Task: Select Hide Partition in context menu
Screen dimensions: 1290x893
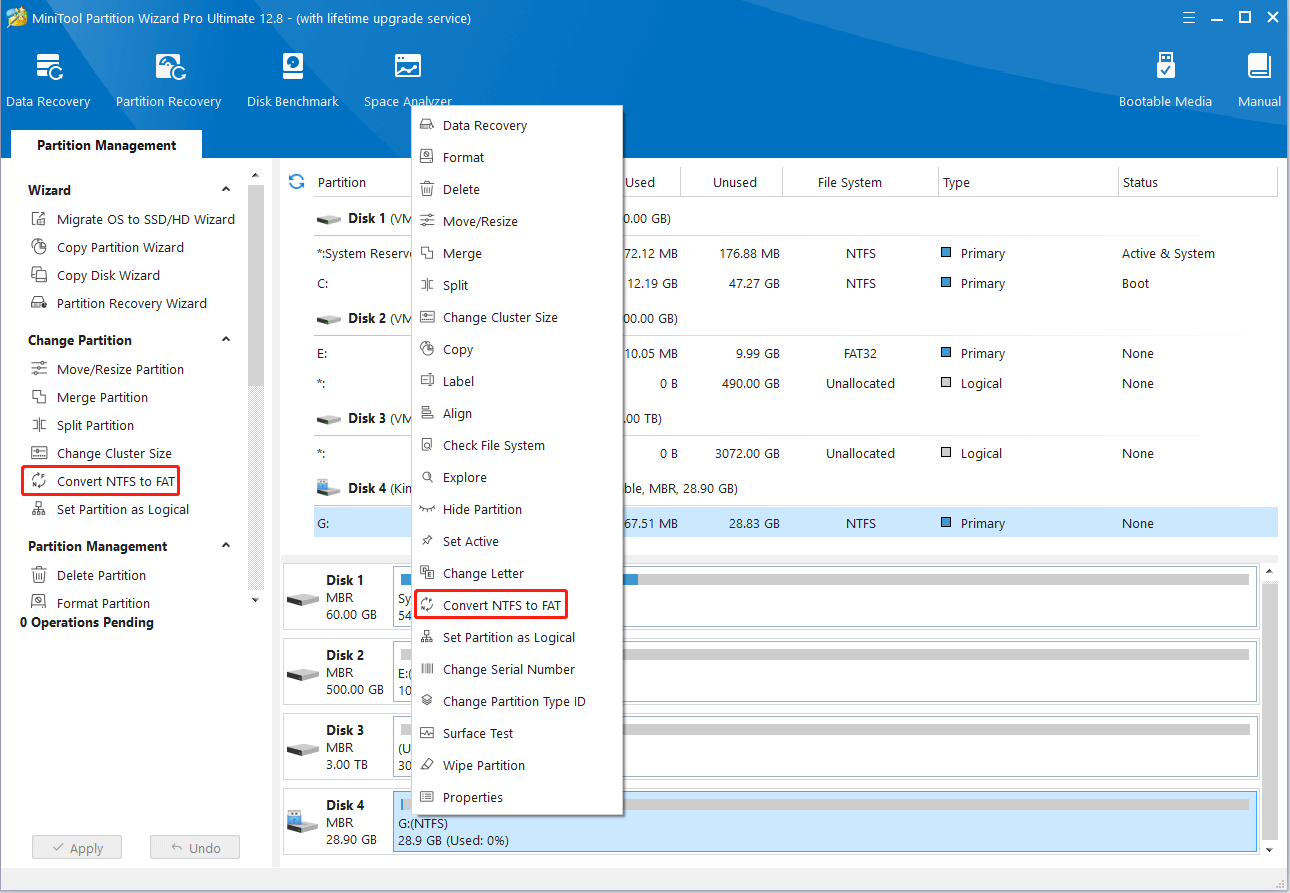Action: 517,509
